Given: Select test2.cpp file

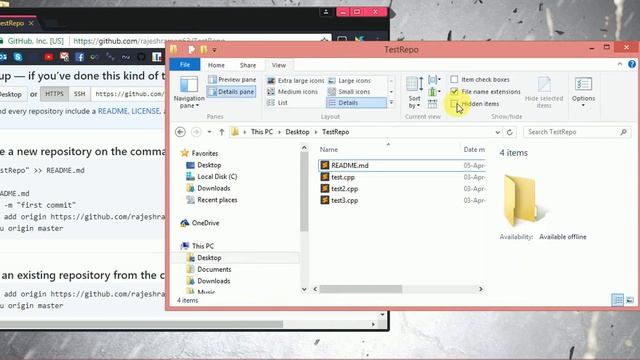Looking at the screenshot, I should pos(344,189).
